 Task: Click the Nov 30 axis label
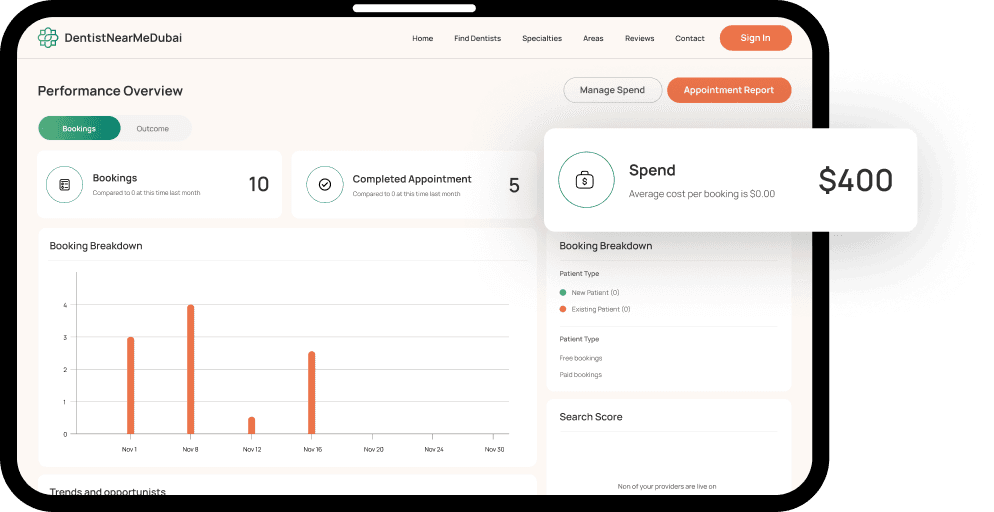[494, 449]
